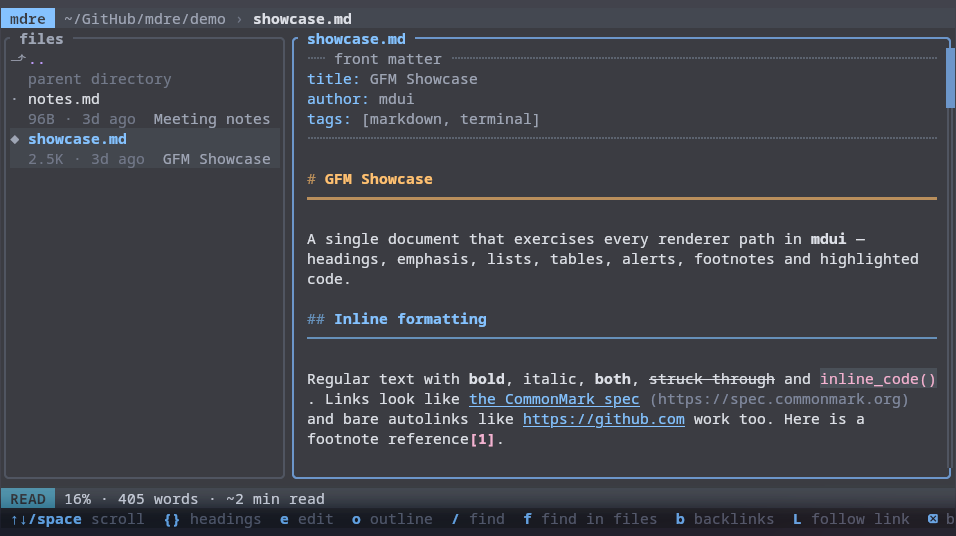Open the https://github.com autolink
956x536 pixels.
pos(604,419)
